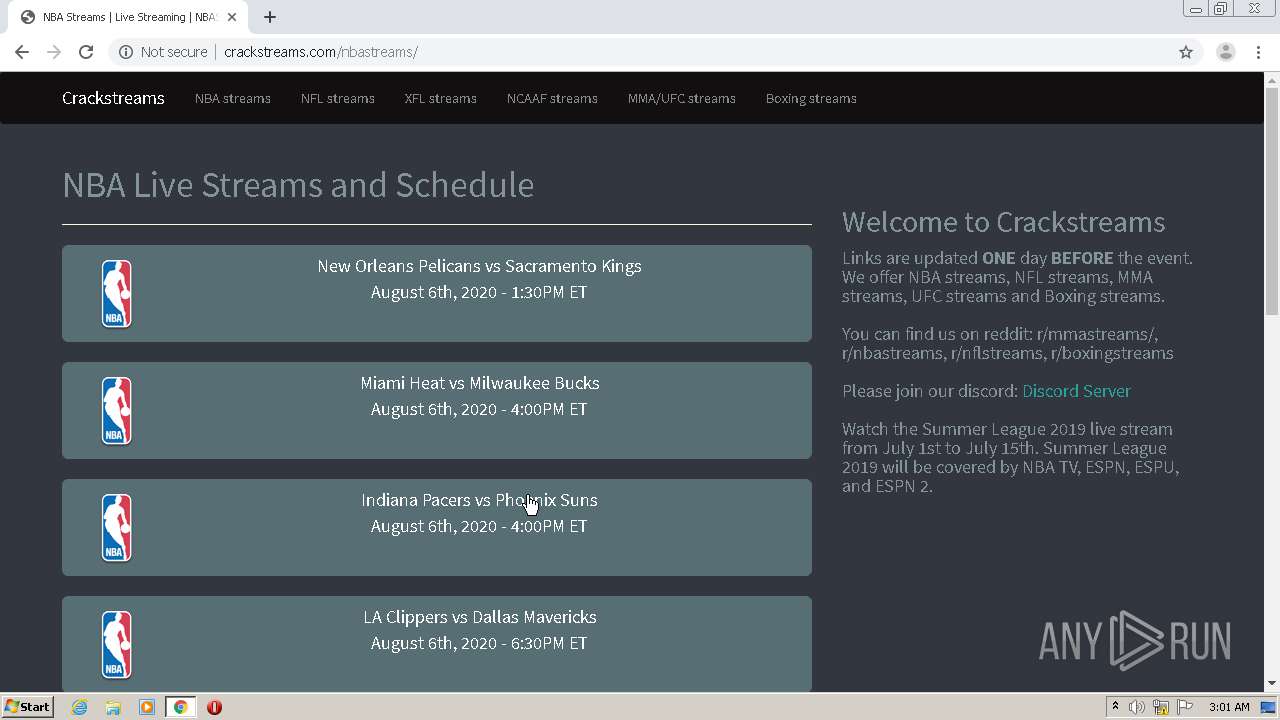Select the NBA Streams browser tab

(x=128, y=17)
